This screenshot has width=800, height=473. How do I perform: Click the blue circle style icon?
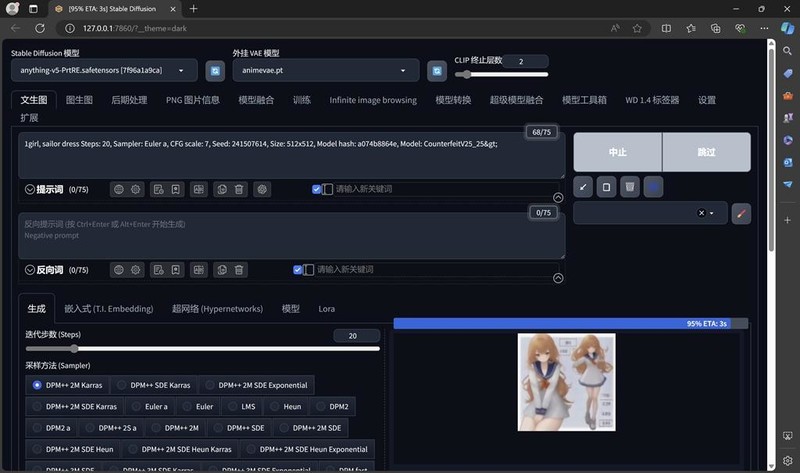(x=653, y=187)
